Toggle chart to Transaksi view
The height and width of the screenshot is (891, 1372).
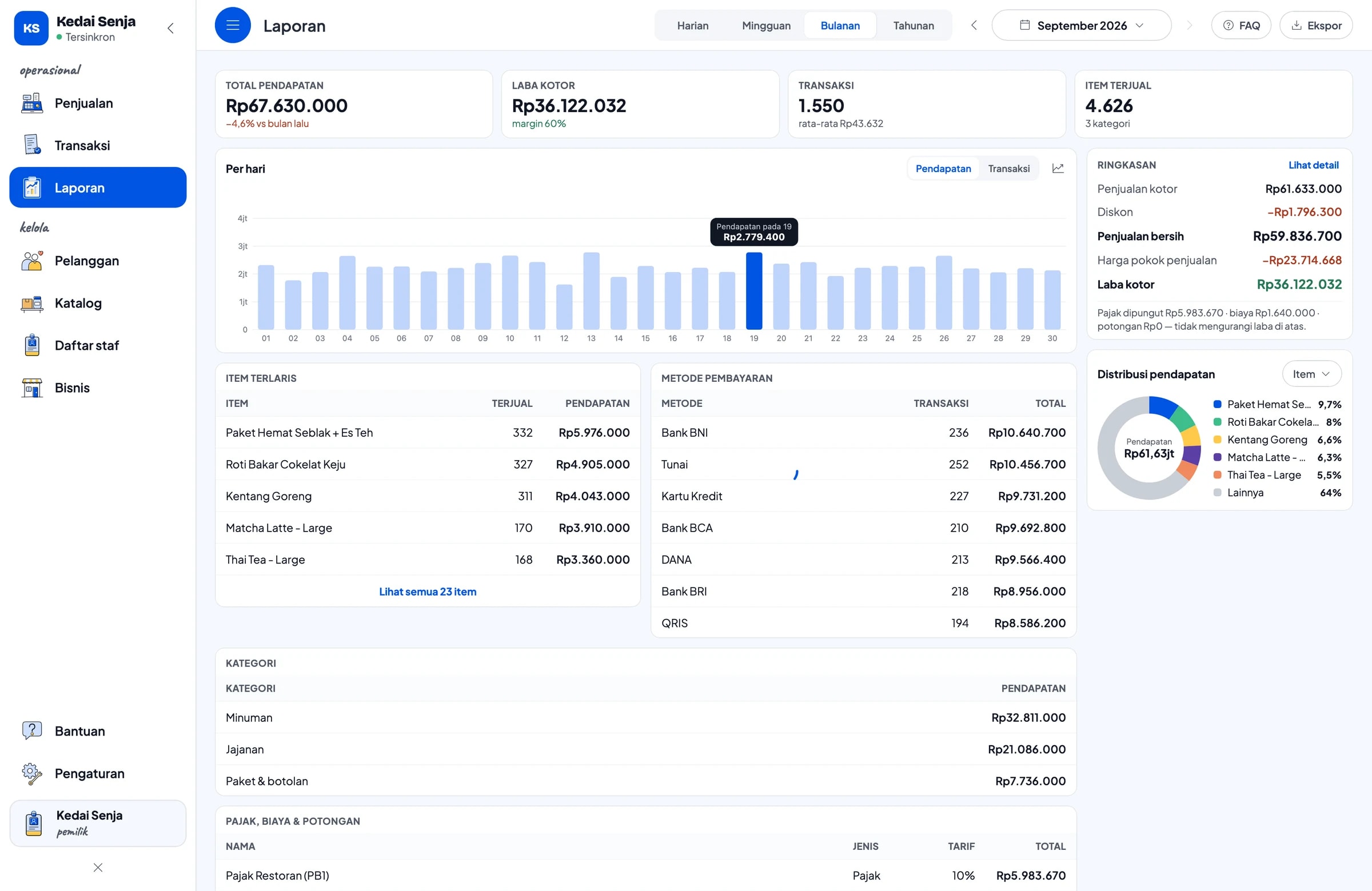pos(1008,168)
